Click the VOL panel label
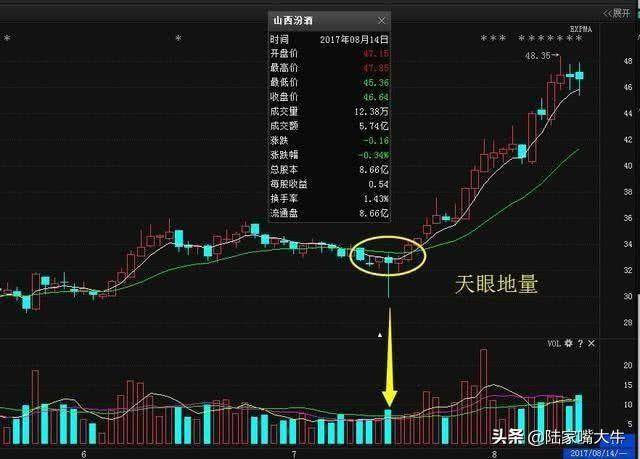The image size is (640, 459). 554,344
